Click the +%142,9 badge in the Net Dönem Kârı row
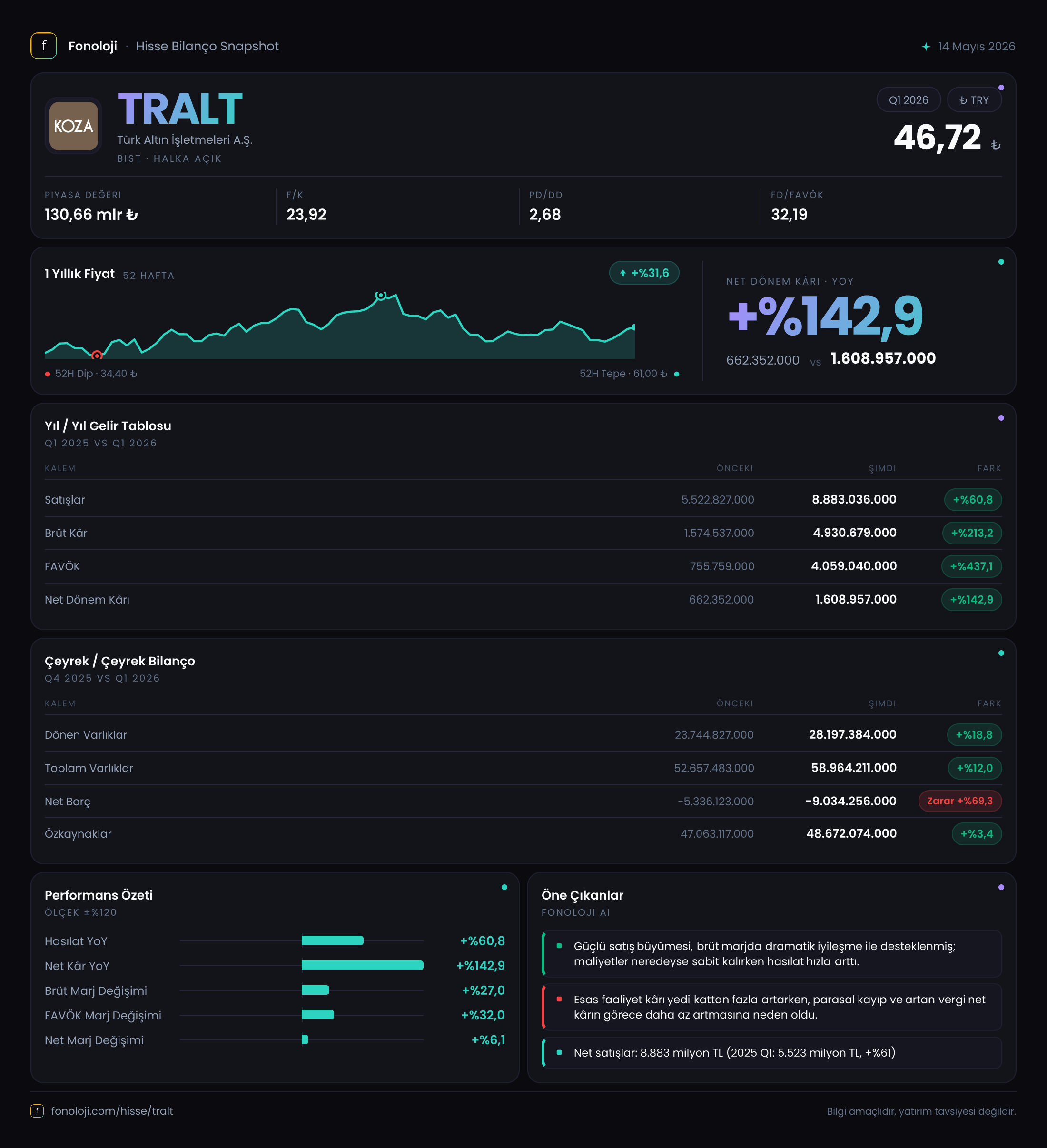The image size is (1047, 1148). pos(971,600)
